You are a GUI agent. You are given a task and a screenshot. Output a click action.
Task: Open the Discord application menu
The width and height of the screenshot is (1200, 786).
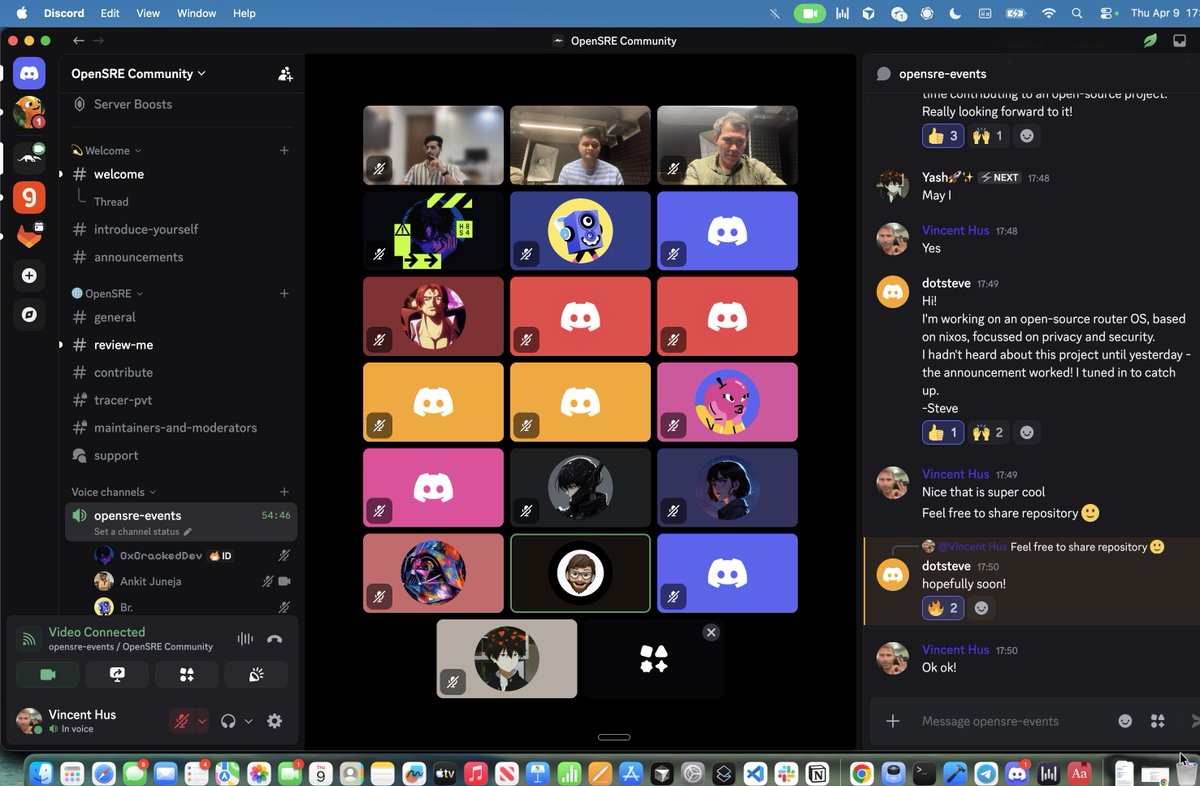click(x=64, y=13)
